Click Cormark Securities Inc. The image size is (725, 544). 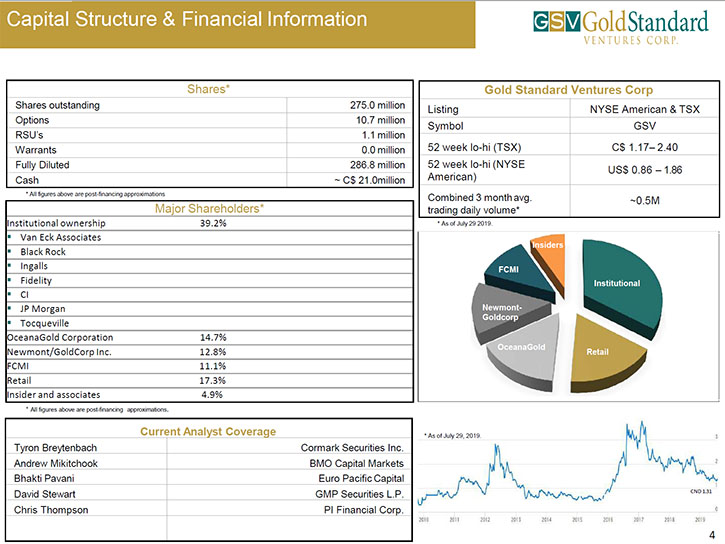[x=352, y=448]
